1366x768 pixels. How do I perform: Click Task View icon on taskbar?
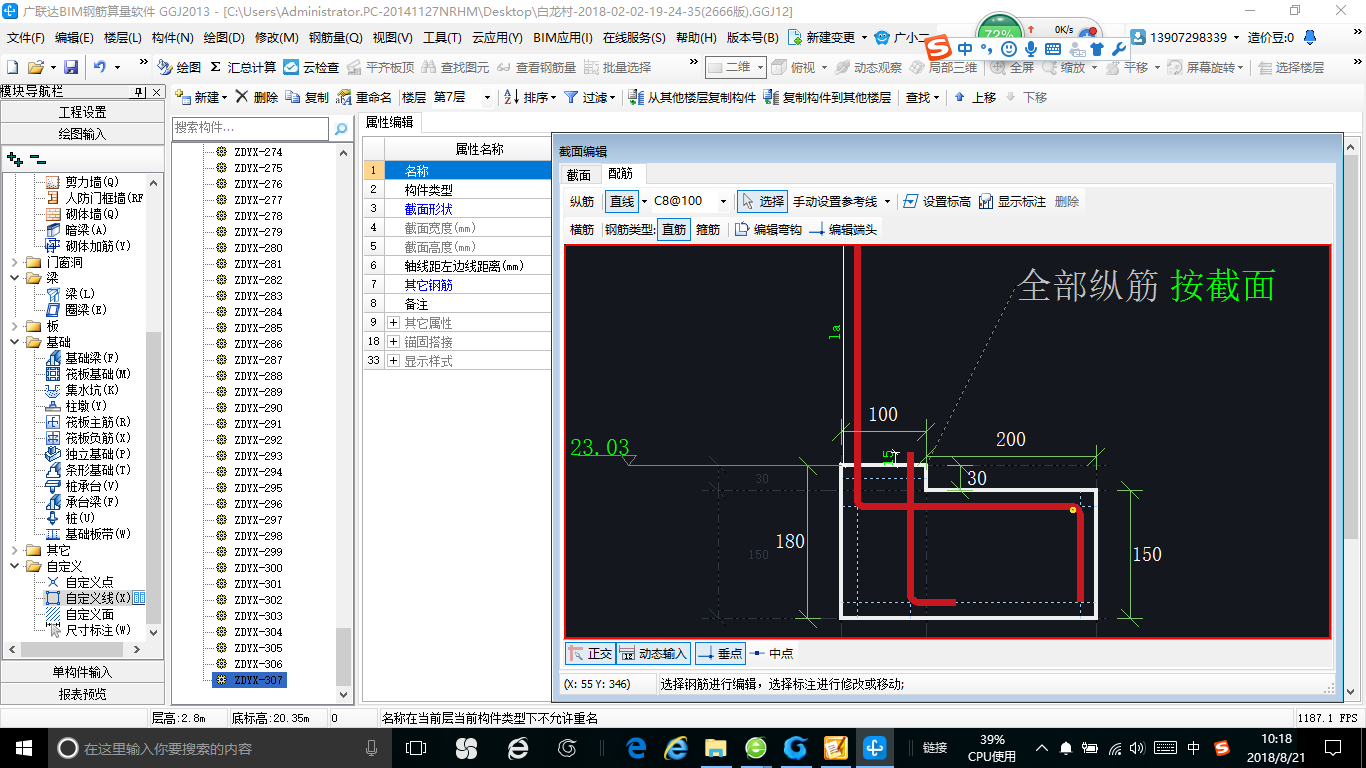(415, 747)
